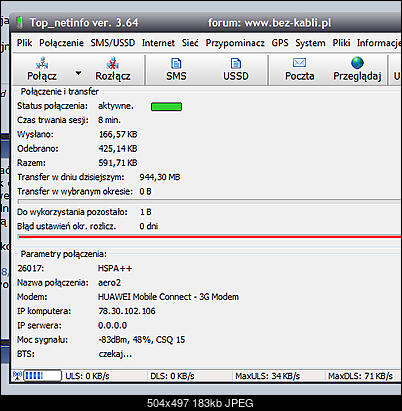Viewport: 402px width, 411px height.
Task: Click the signal strength -83dBm, 48%, CSQ 15
Action: point(142,340)
